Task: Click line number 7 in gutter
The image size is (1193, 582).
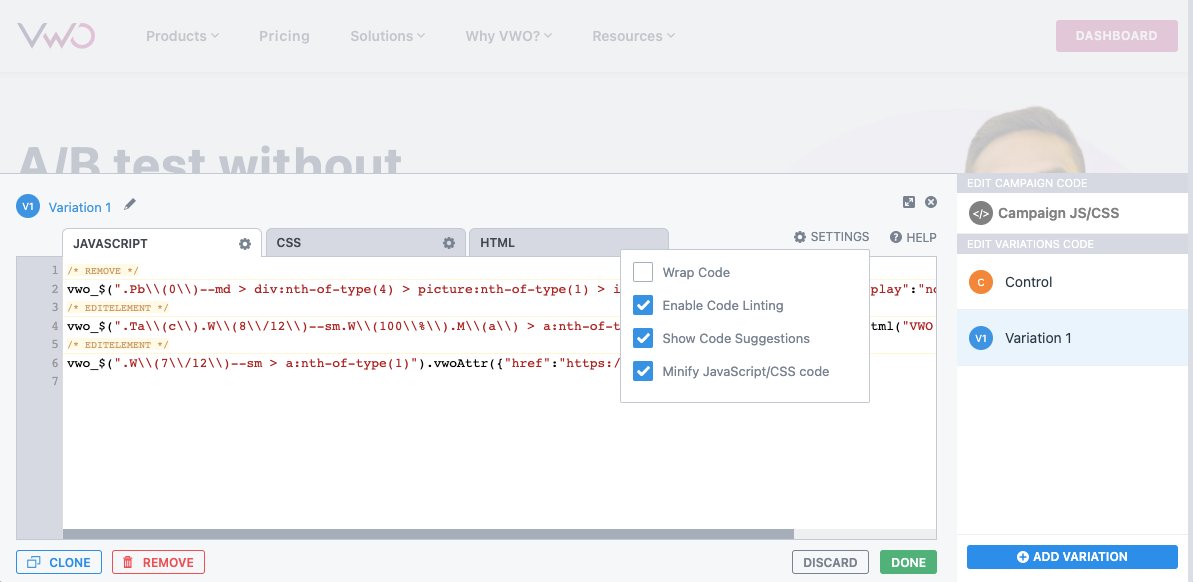Action: [55, 380]
